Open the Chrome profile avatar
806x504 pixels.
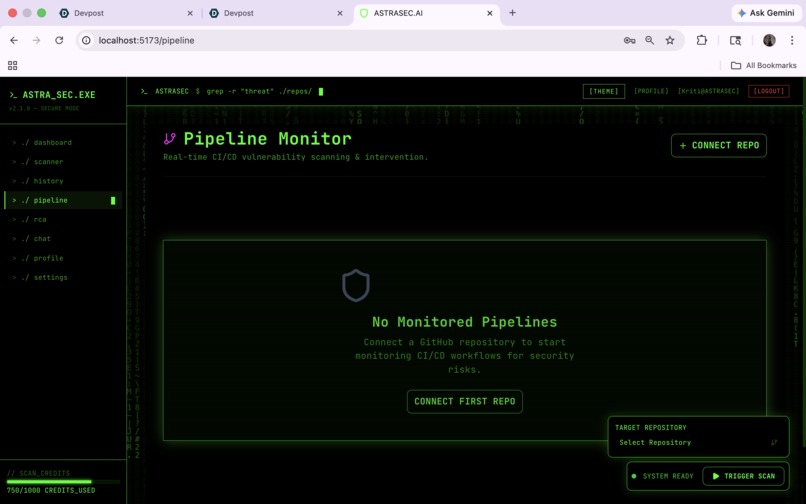pyautogui.click(x=769, y=40)
